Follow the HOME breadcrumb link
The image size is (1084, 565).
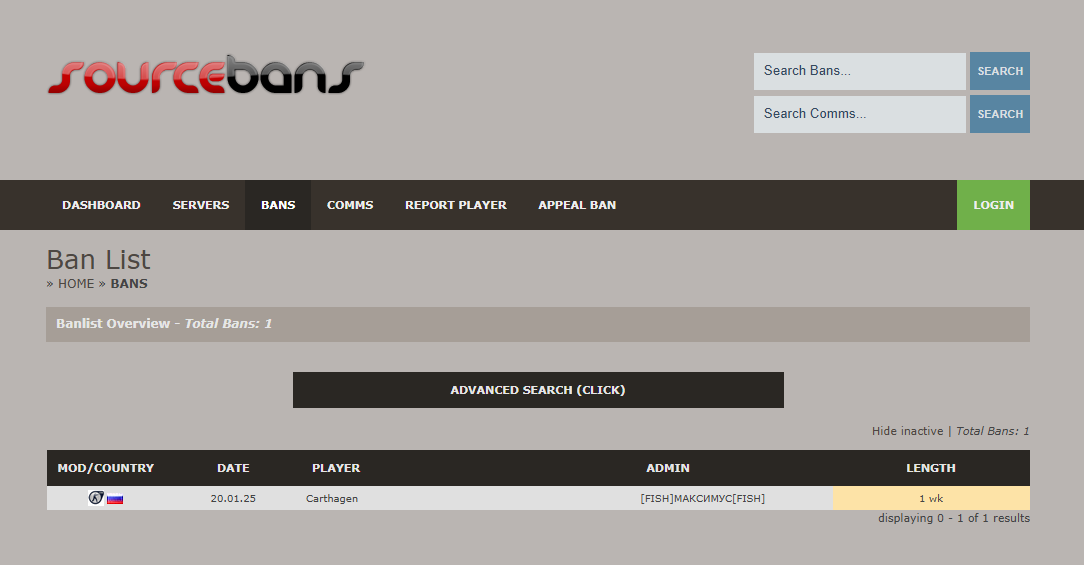click(x=76, y=284)
